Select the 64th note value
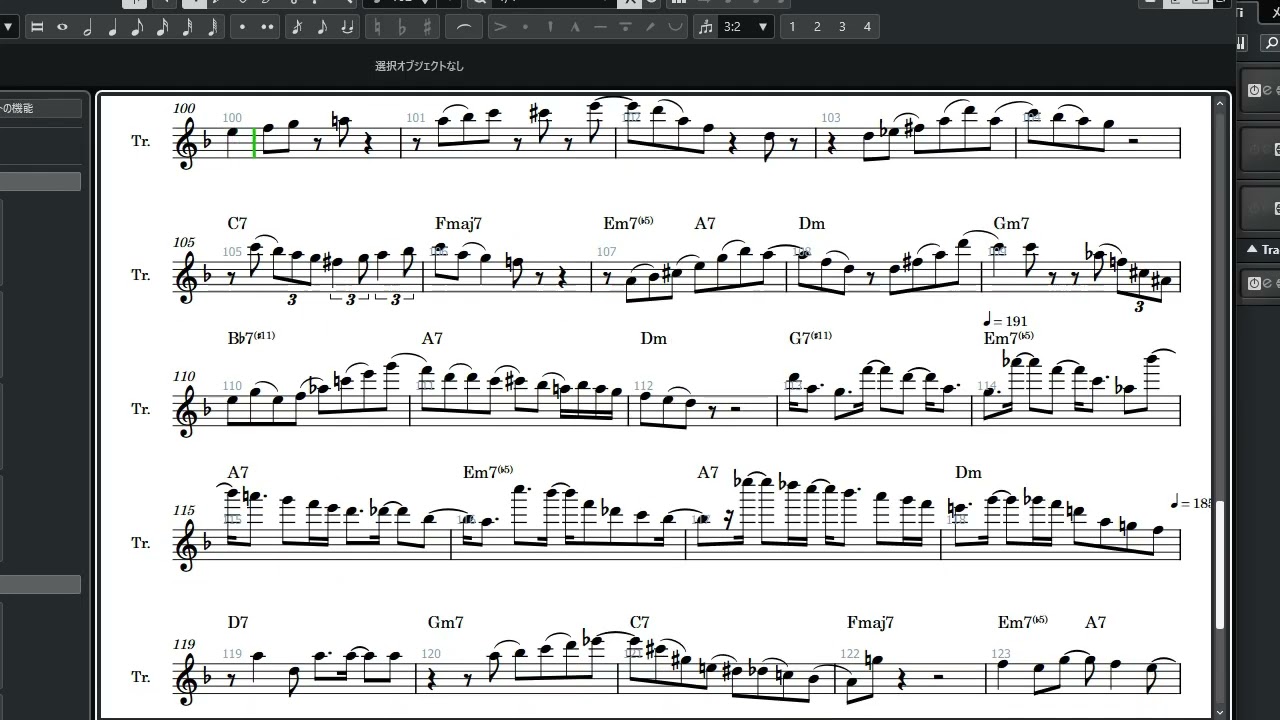Image resolution: width=1280 pixels, height=720 pixels. (212, 27)
